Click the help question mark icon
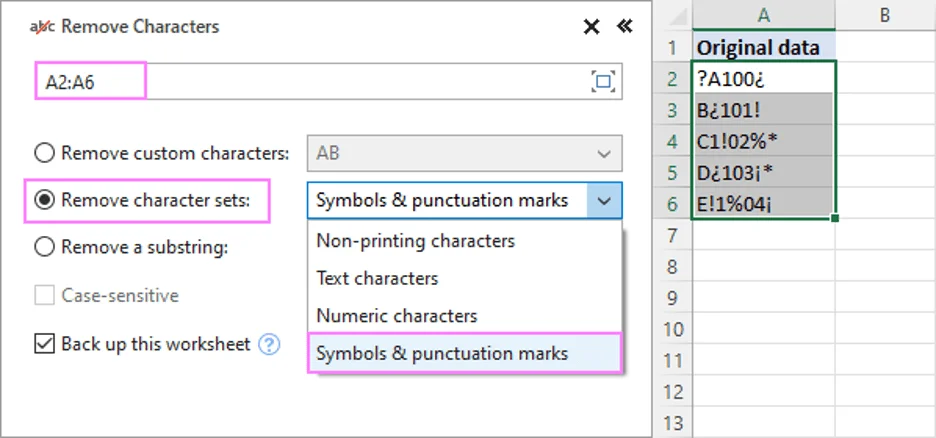936x438 pixels. (269, 345)
